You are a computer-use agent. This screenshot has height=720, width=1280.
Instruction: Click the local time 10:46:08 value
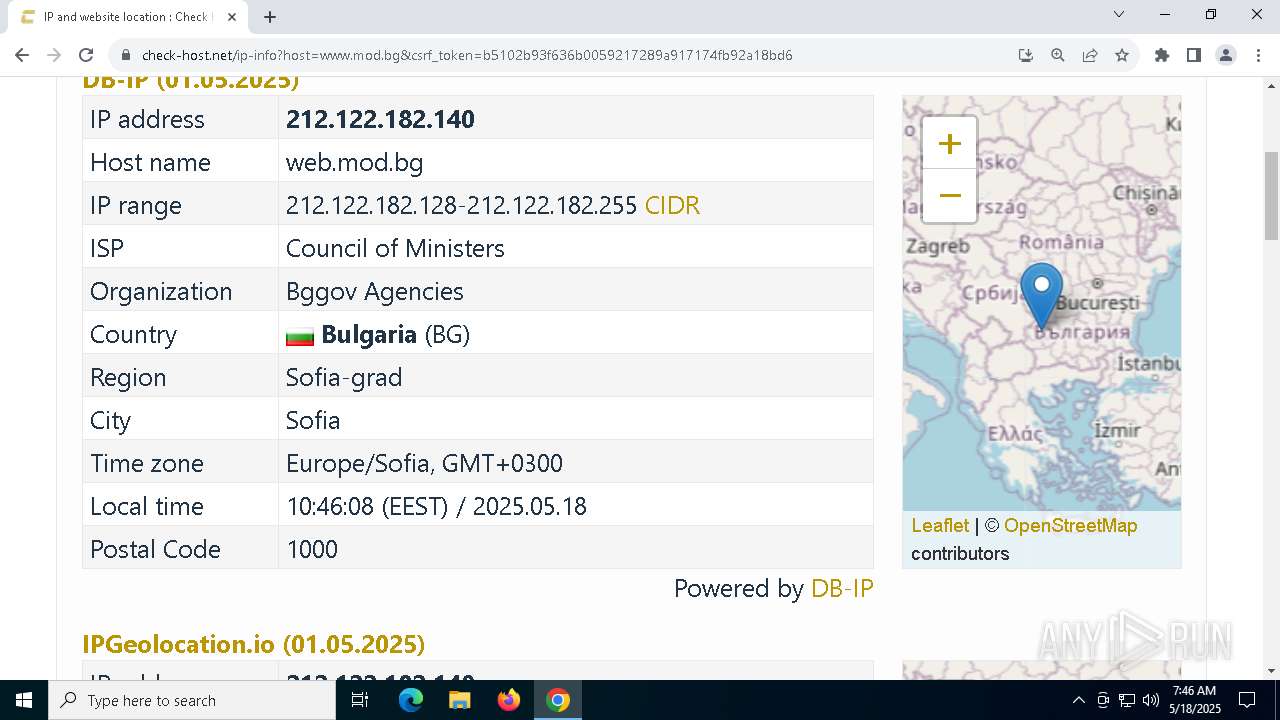tap(436, 506)
